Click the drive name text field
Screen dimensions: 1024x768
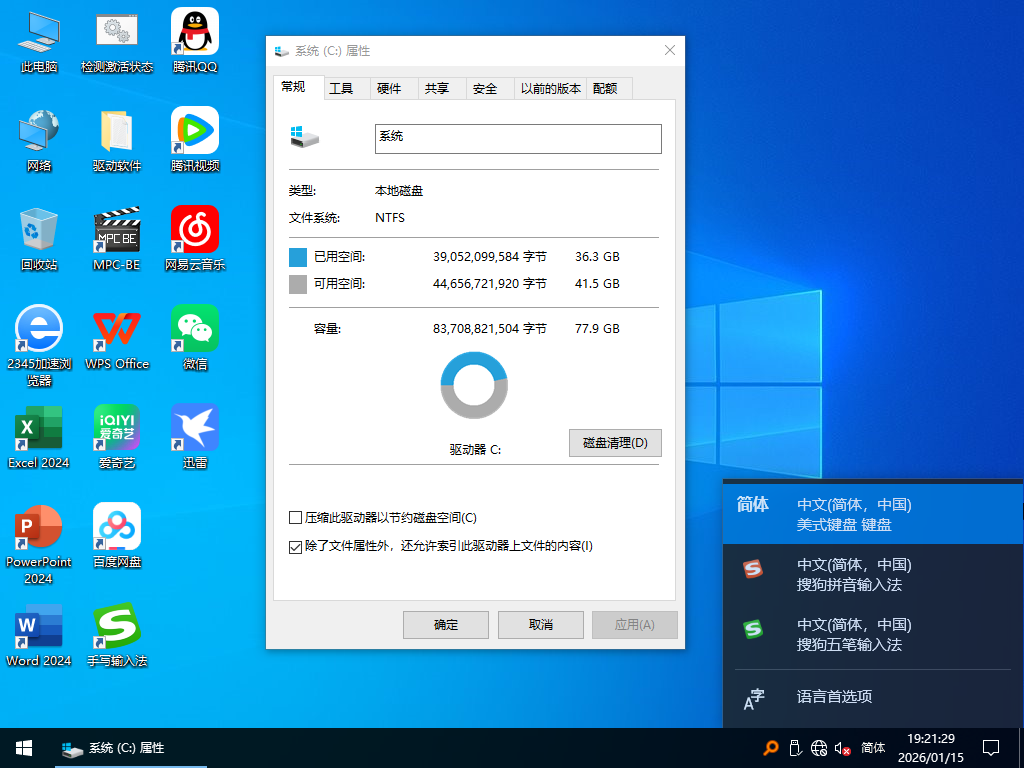[x=518, y=139]
